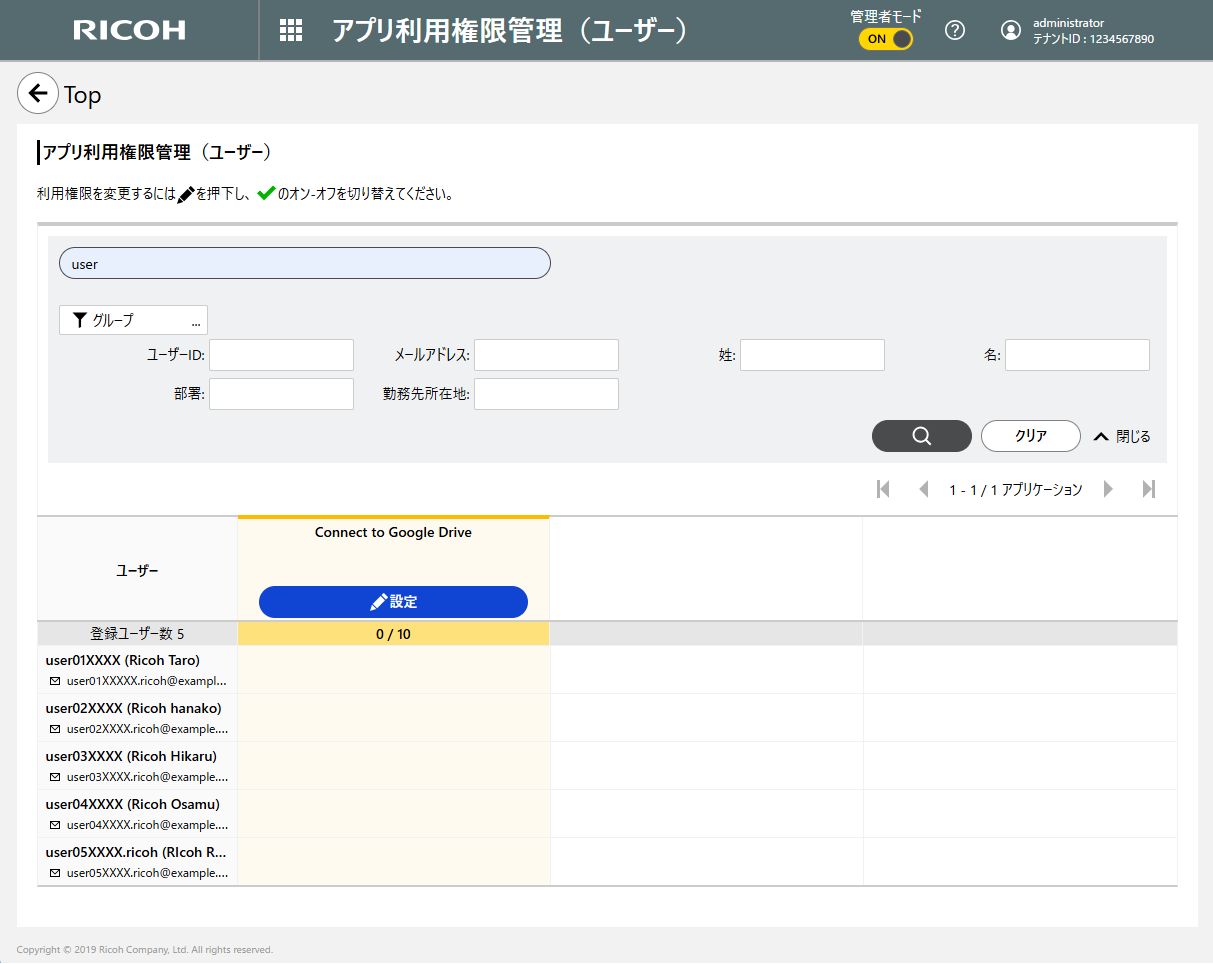Viewport: 1213px width, 964px height.
Task: Open the グループ filter dropdown
Action: pyautogui.click(x=133, y=320)
